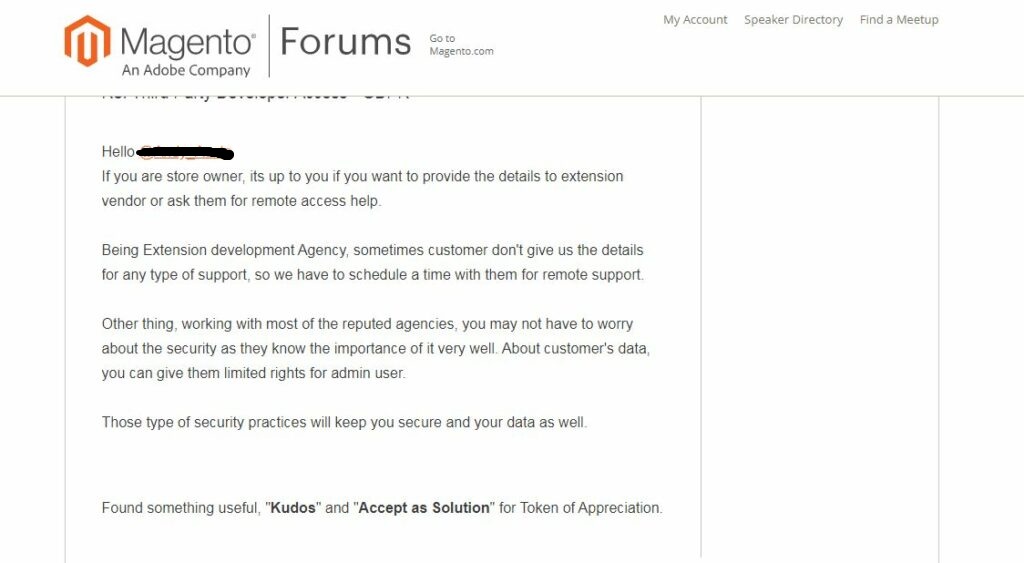Click the orange Magento hexagon logo
Screen dimensions: 1024x563
pyautogui.click(x=87, y=41)
